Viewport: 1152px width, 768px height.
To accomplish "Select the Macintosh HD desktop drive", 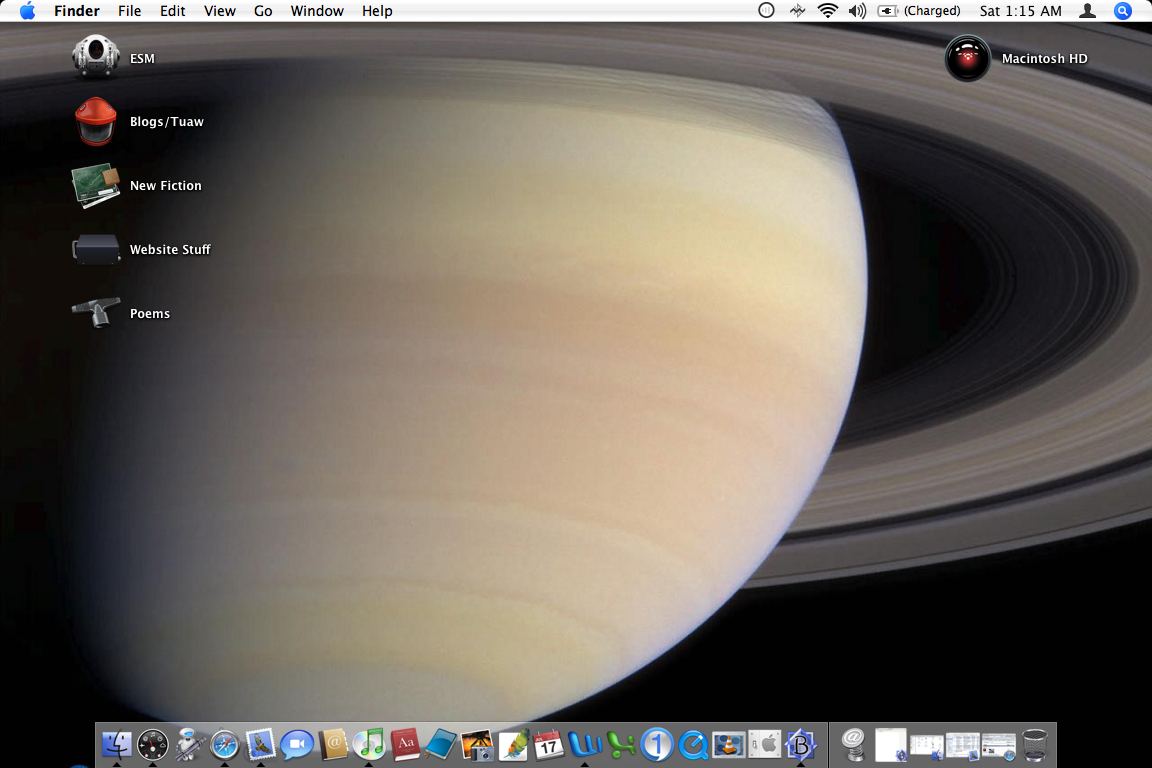I will coord(967,58).
